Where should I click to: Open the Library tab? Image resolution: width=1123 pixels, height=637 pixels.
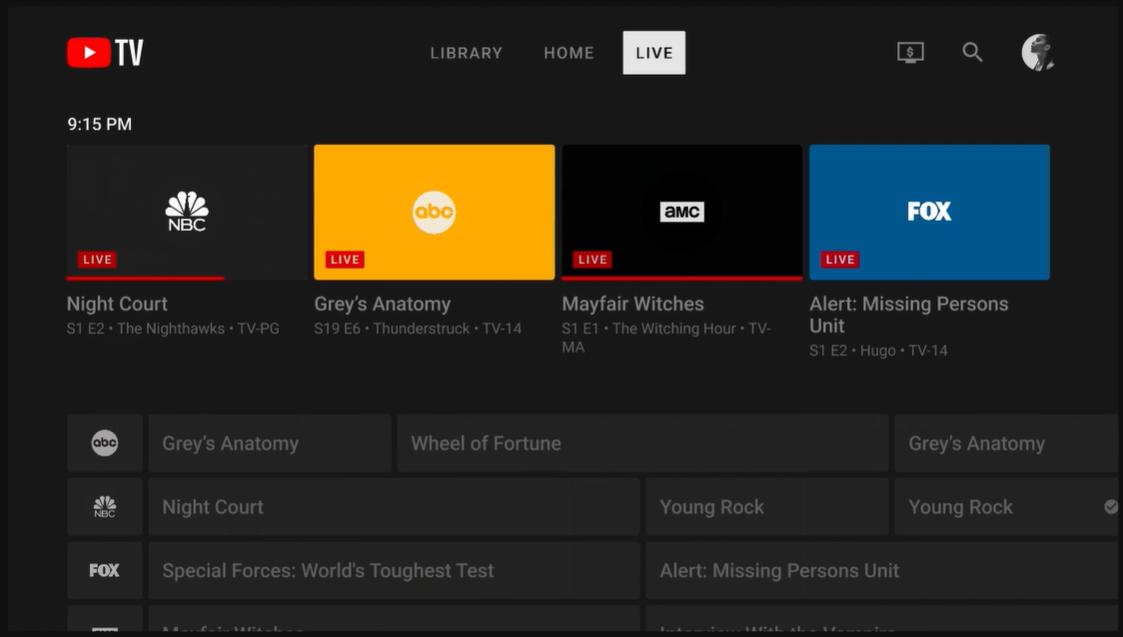coord(466,53)
